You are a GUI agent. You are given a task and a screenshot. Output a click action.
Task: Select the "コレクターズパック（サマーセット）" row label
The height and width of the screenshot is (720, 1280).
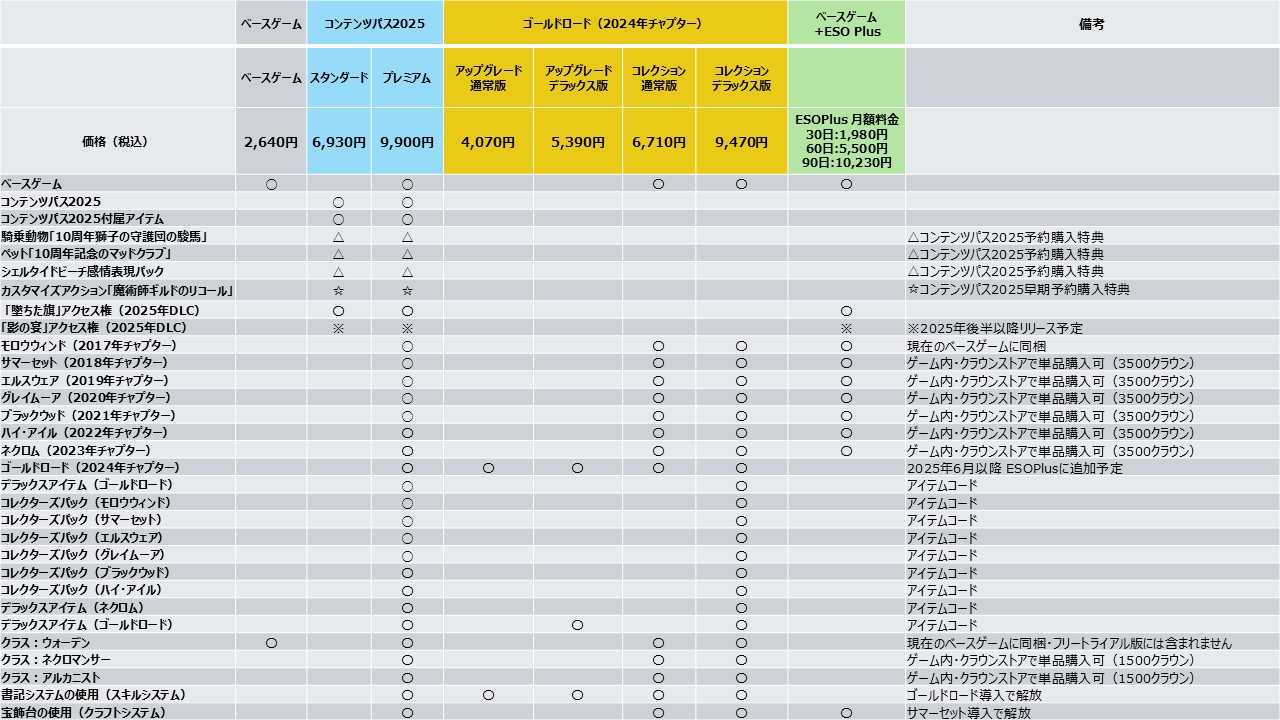tap(81, 520)
